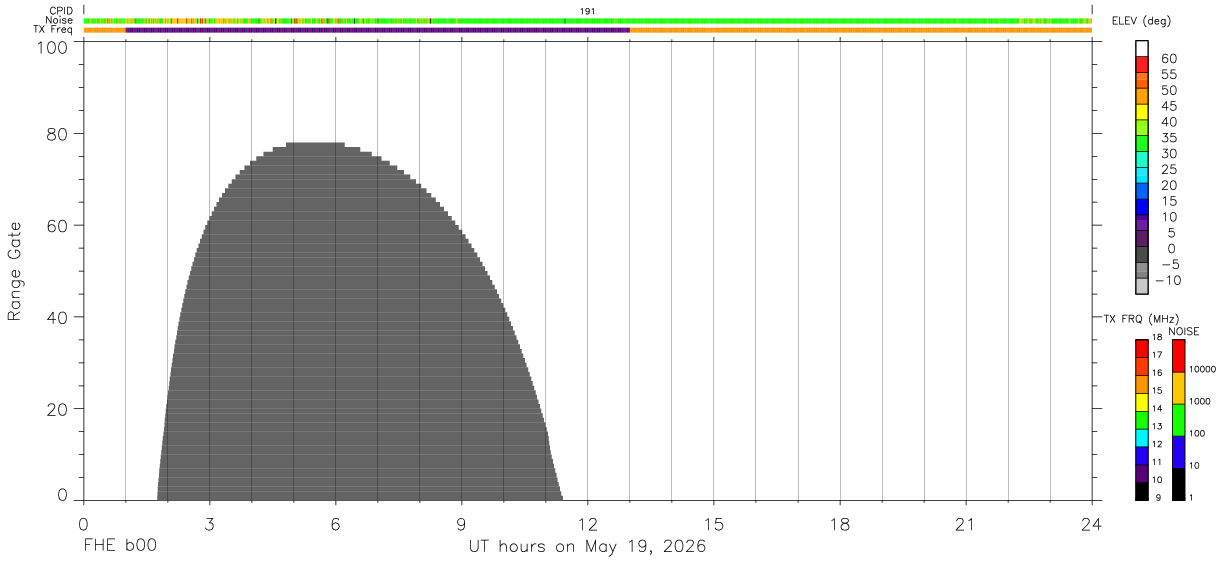
Task: Select the cyan swatch in the ELEV colorbar
Action: [1142, 175]
